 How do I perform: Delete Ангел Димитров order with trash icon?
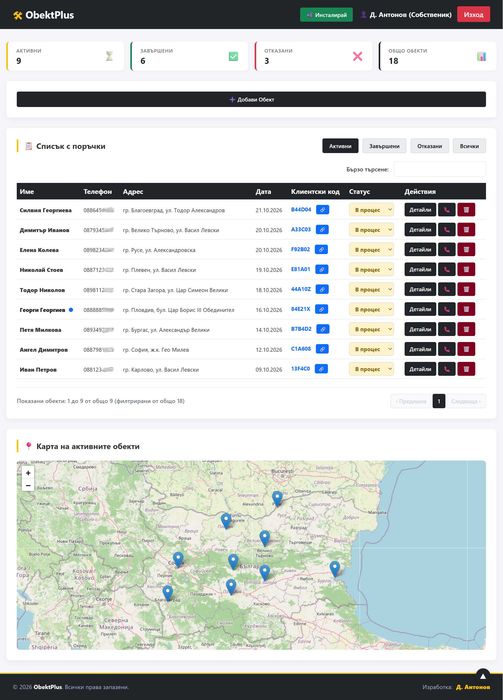click(x=466, y=349)
